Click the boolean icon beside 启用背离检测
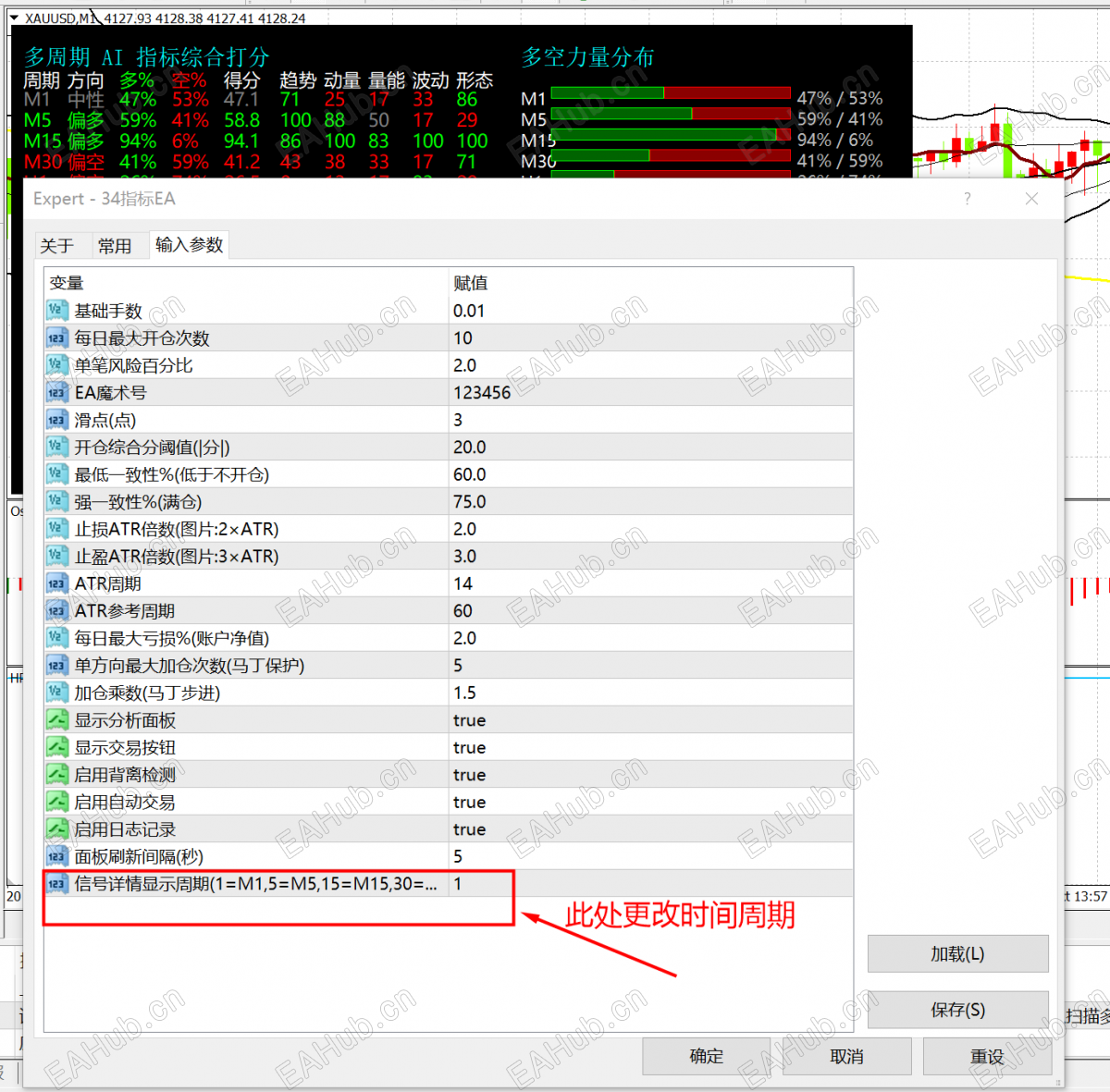 click(x=56, y=775)
